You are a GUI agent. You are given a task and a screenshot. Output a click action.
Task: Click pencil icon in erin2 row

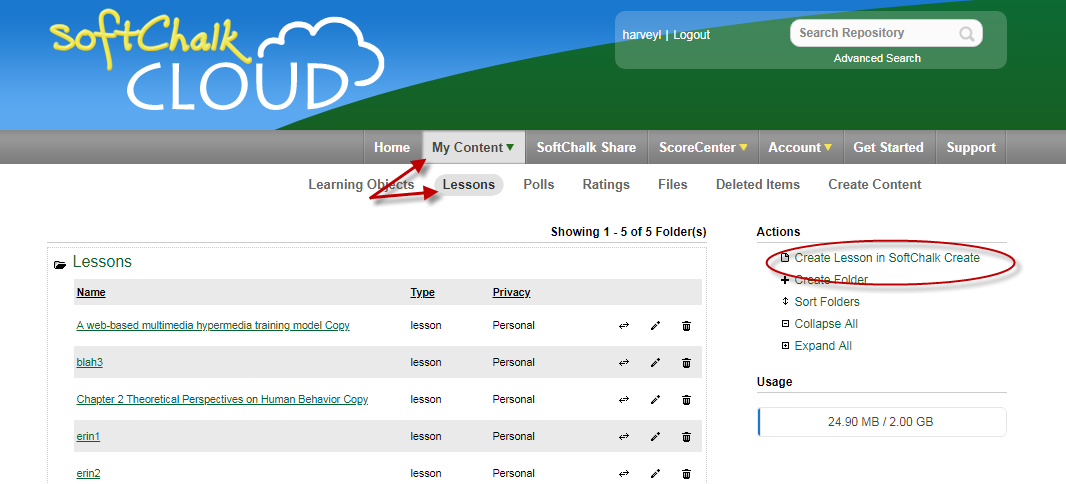tap(655, 474)
